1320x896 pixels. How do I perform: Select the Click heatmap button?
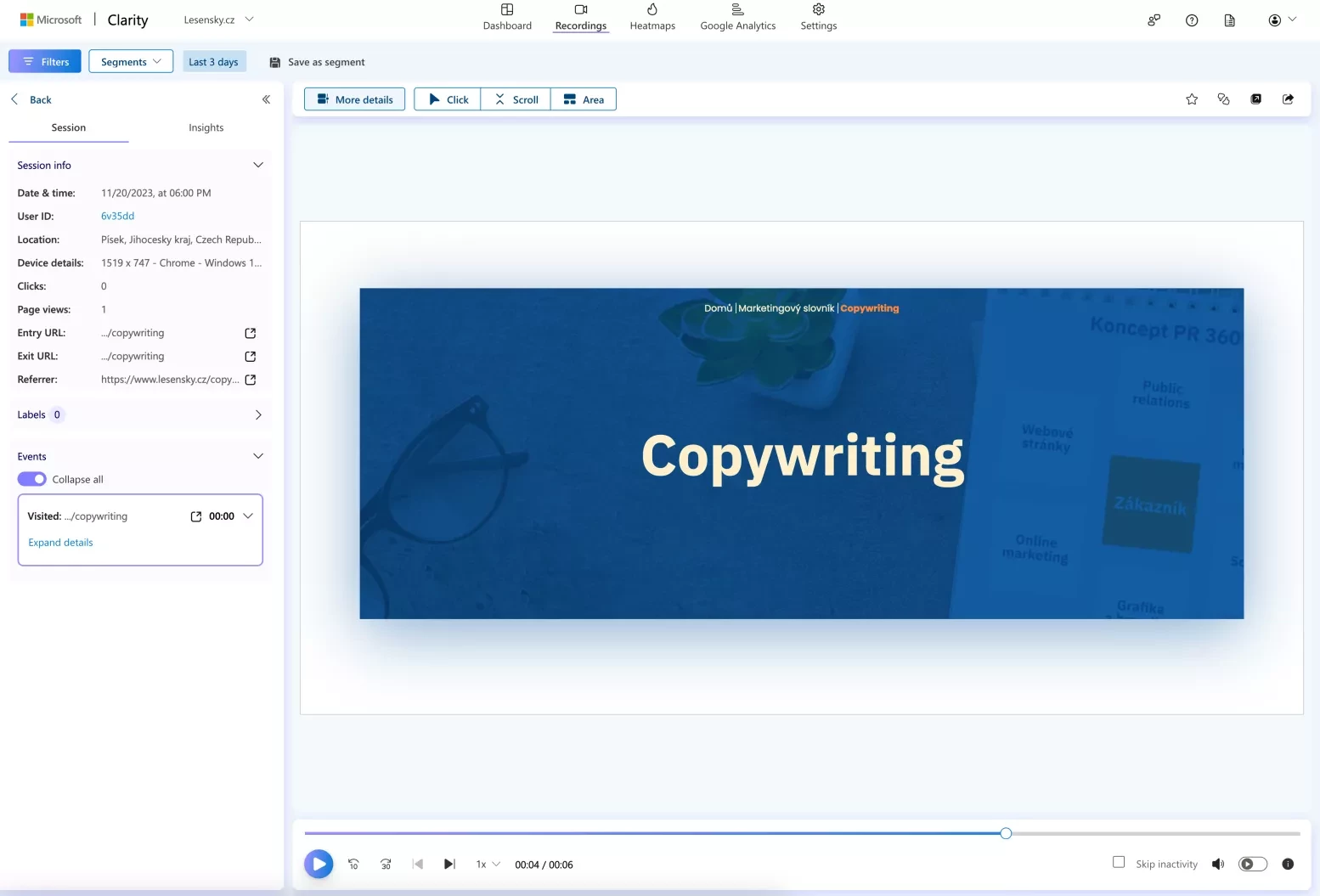pyautogui.click(x=448, y=99)
